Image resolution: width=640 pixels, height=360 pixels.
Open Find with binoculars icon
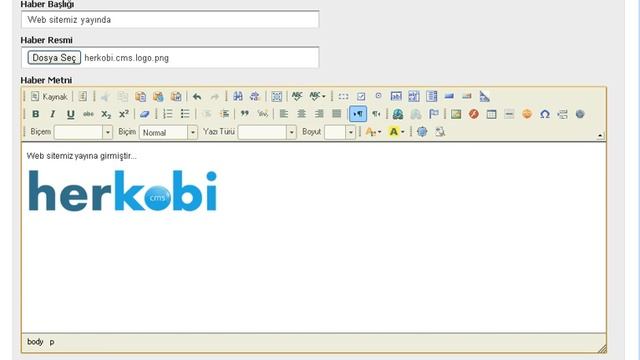pyautogui.click(x=237, y=97)
